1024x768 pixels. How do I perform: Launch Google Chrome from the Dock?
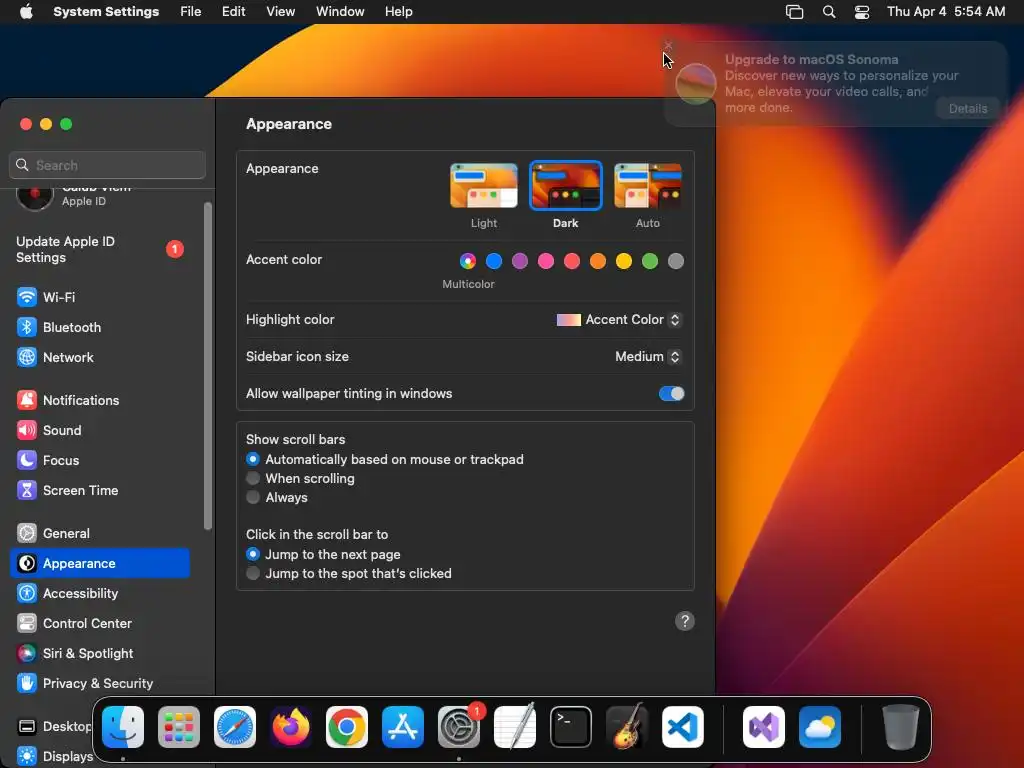coord(347,727)
